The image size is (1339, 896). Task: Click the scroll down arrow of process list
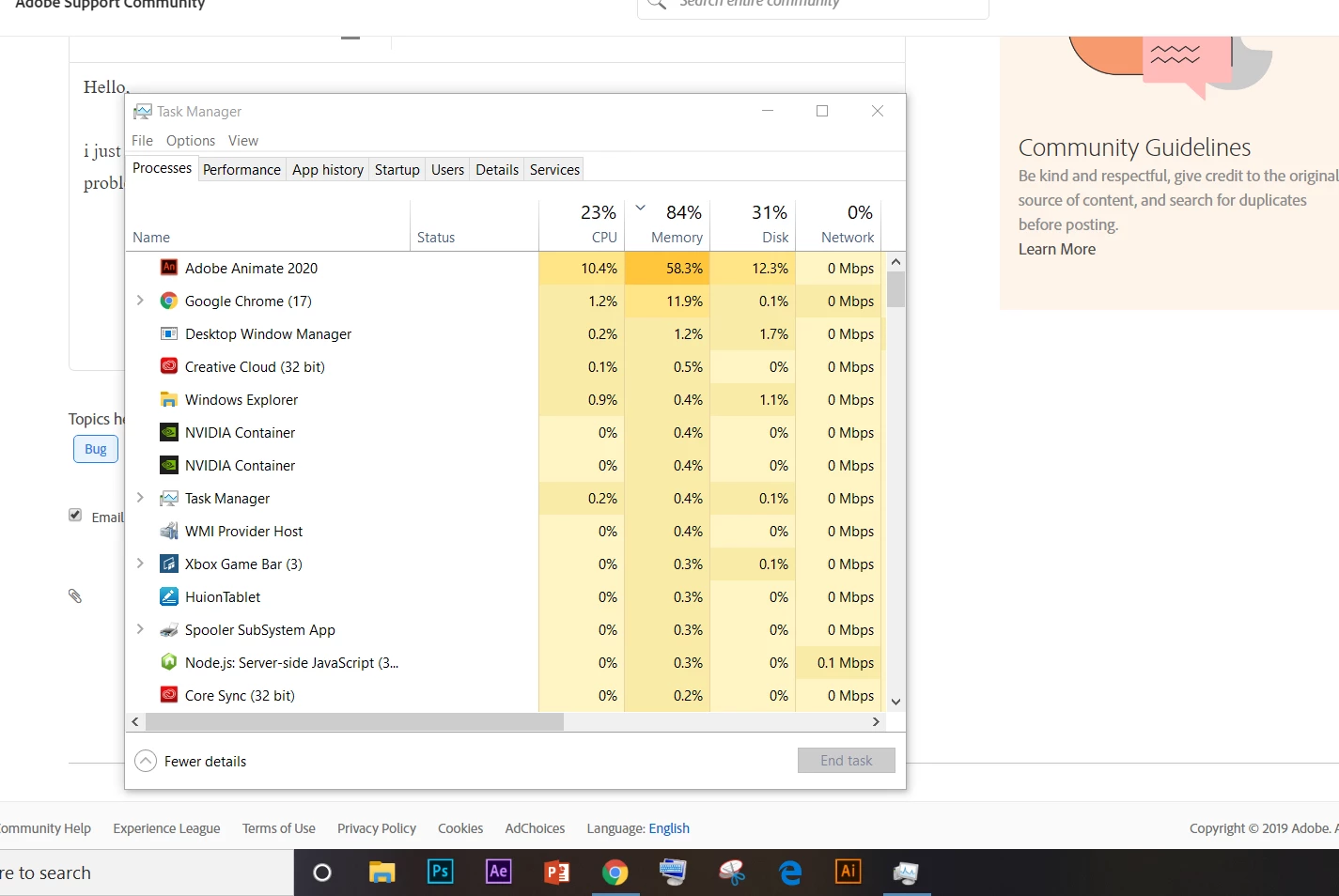click(x=895, y=702)
